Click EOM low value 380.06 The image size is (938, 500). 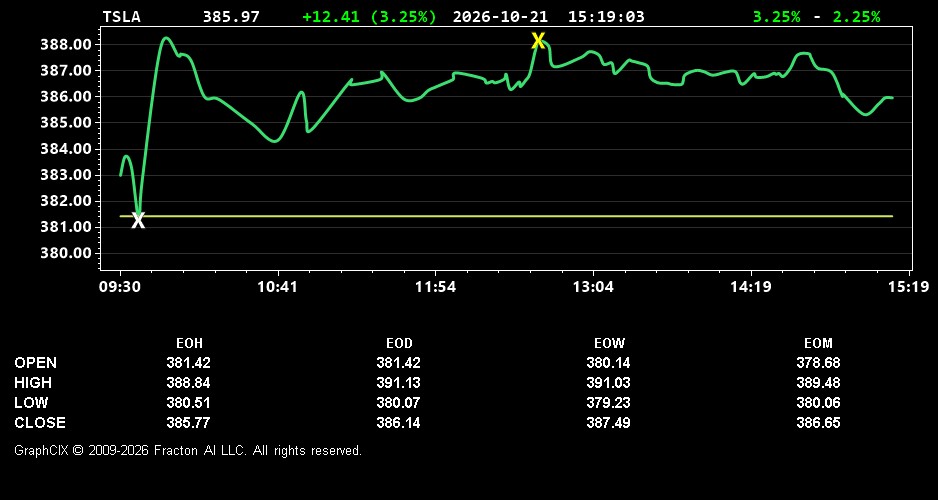[x=818, y=403]
